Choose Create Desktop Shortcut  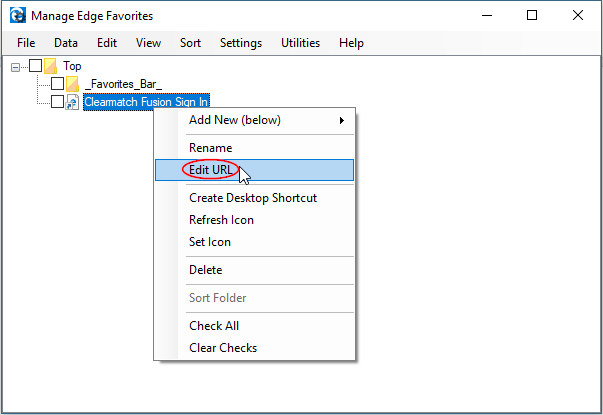pyautogui.click(x=254, y=198)
